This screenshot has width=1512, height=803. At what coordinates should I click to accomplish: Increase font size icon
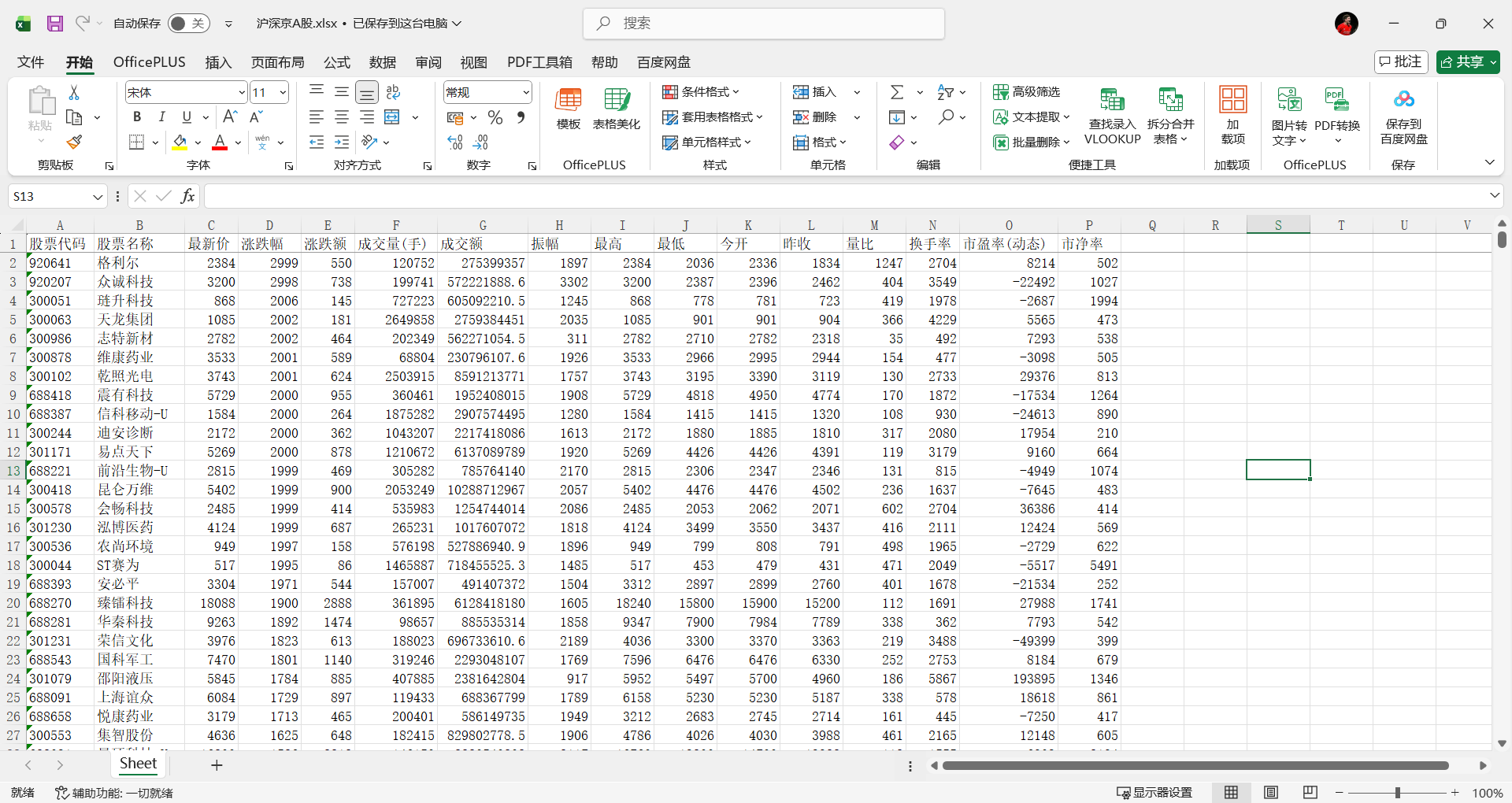point(230,117)
